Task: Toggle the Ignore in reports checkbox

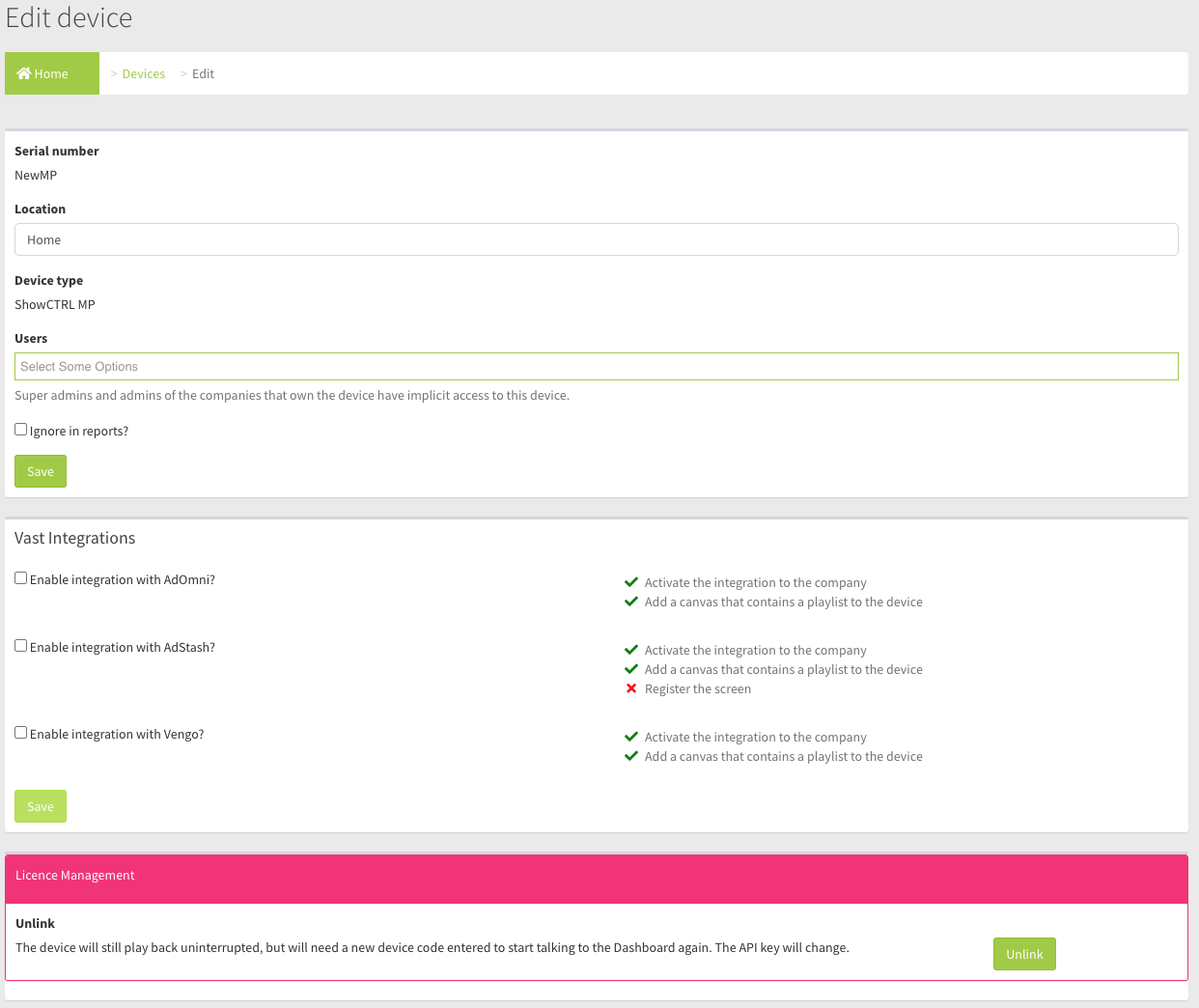Action: tap(21, 430)
